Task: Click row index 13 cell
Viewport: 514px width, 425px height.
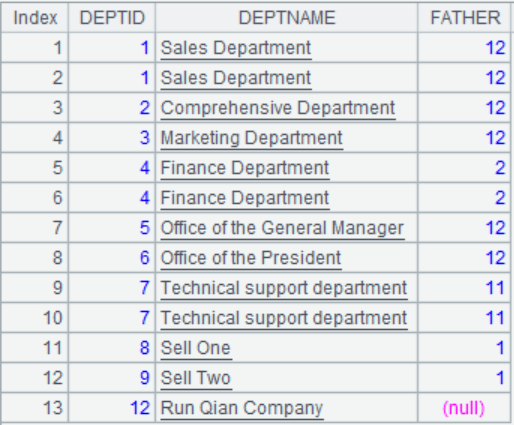Action: pyautogui.click(x=35, y=408)
